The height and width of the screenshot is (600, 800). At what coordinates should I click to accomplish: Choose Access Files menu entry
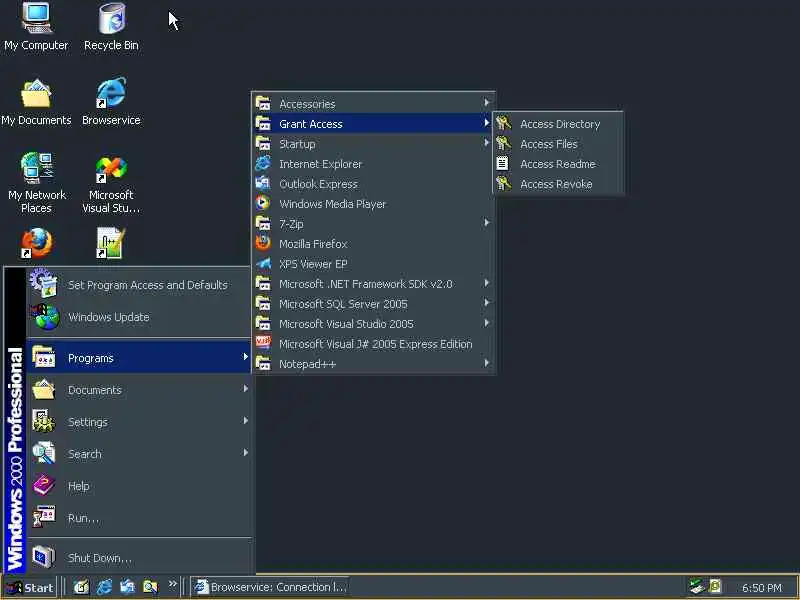click(x=558, y=144)
